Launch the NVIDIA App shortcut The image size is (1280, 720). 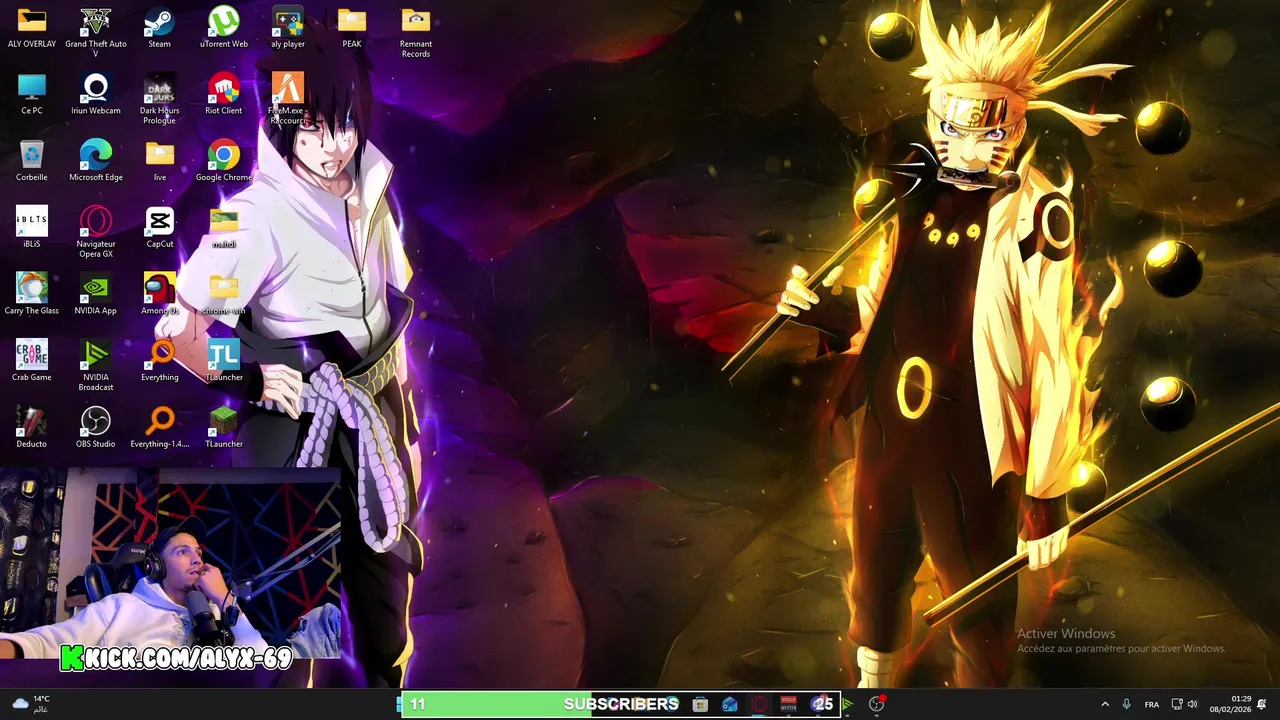pos(96,294)
